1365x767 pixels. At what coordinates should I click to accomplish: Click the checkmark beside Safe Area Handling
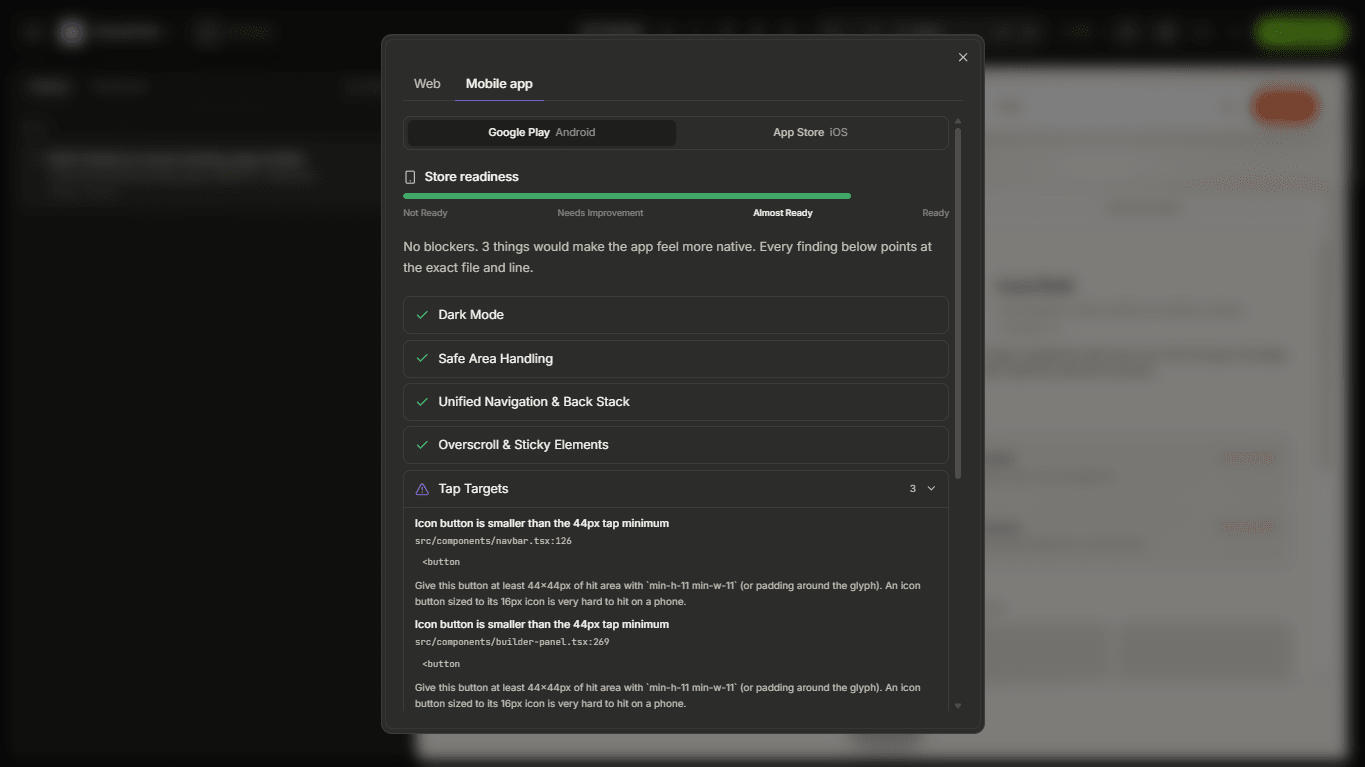(422, 359)
